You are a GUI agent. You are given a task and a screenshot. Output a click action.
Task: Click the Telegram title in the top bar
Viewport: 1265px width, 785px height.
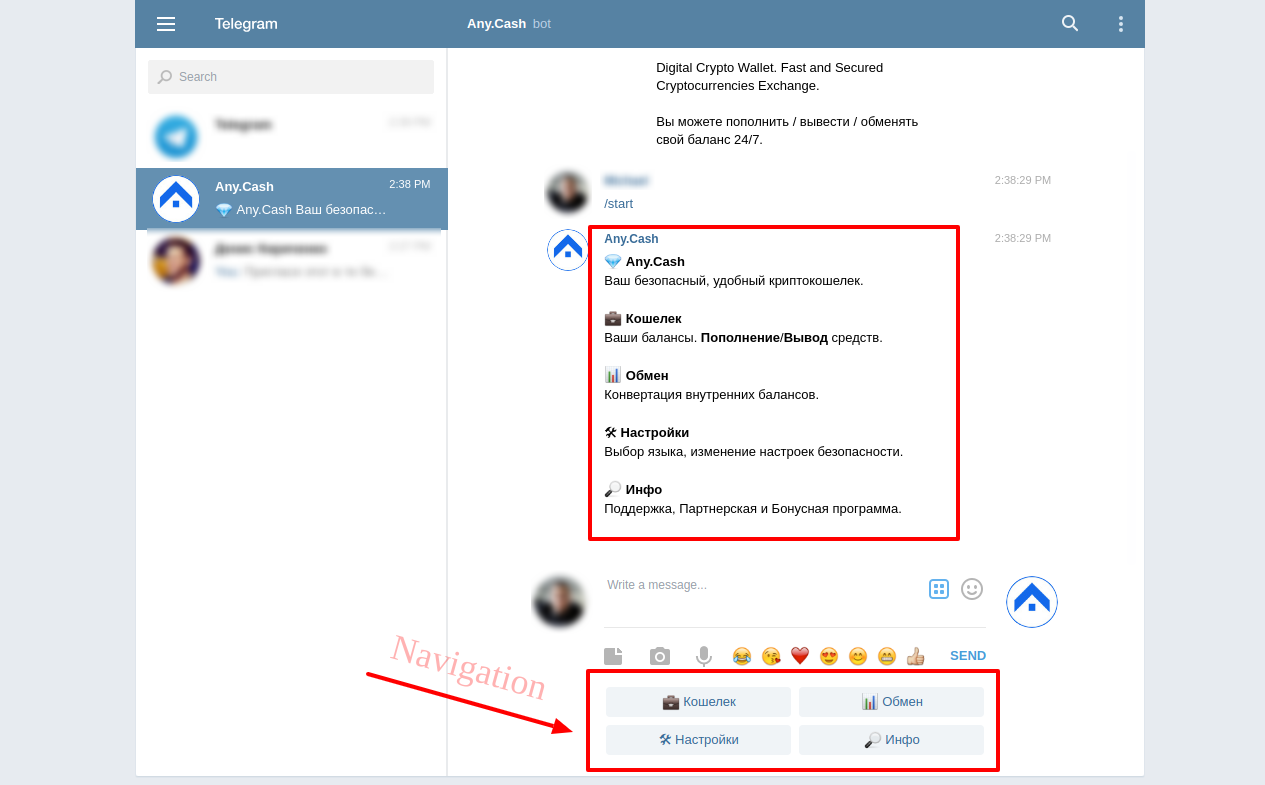coord(246,24)
